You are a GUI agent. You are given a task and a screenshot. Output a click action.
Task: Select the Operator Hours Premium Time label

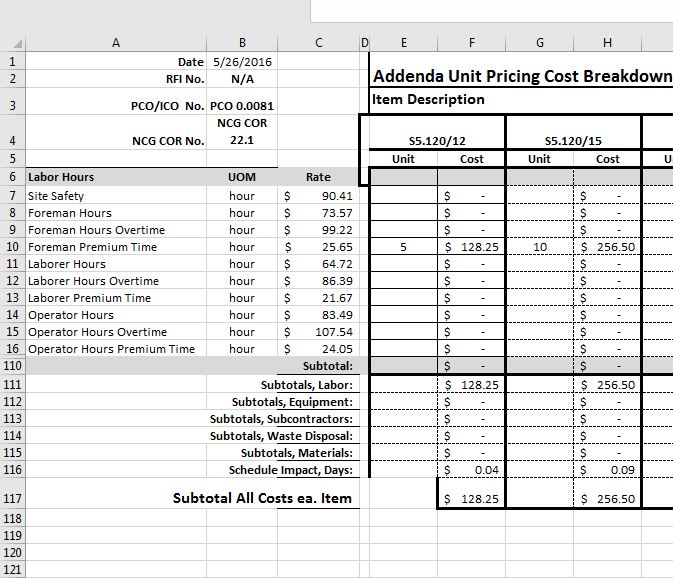(116, 349)
